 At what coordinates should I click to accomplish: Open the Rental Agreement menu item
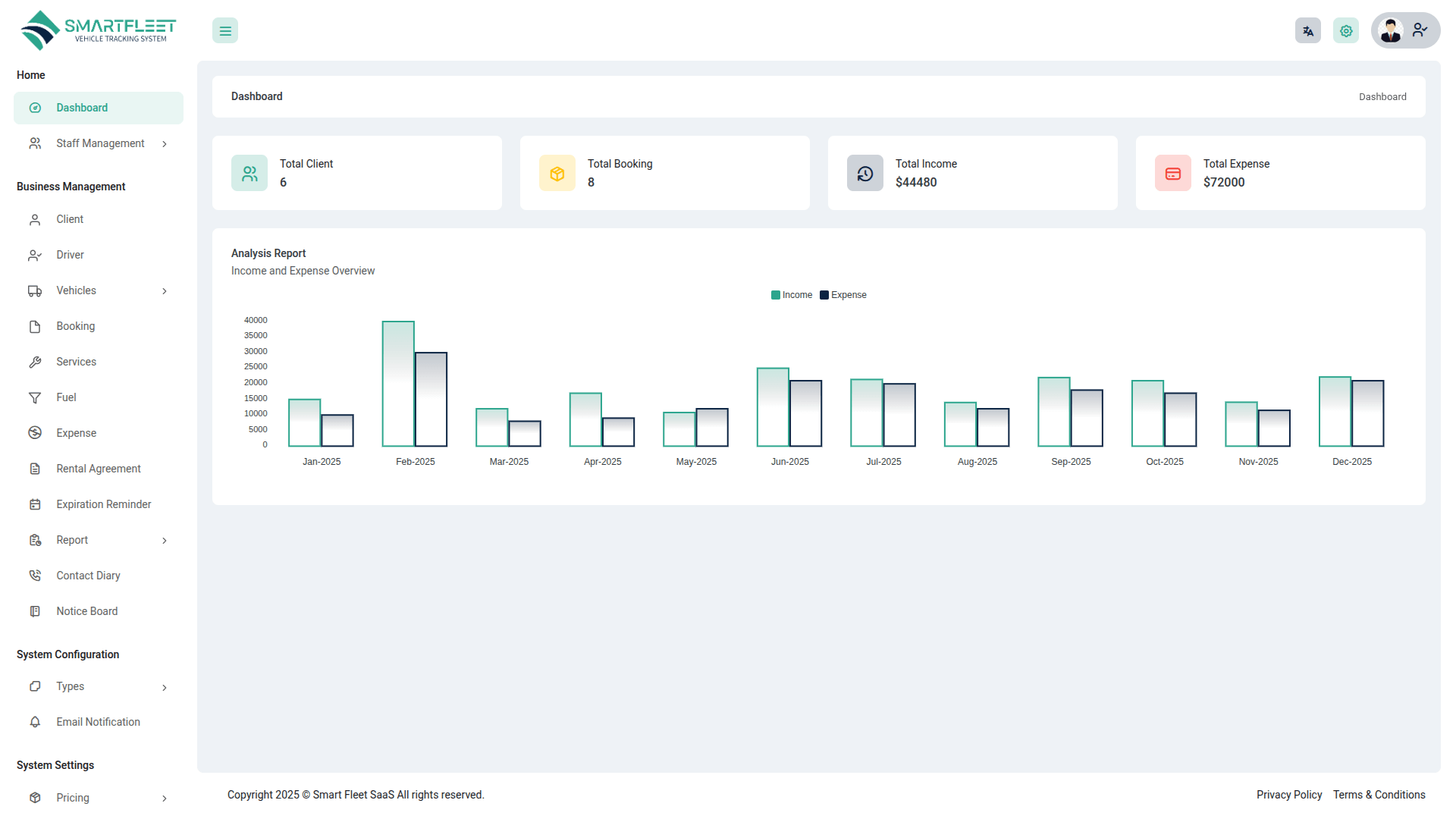pyautogui.click(x=98, y=469)
